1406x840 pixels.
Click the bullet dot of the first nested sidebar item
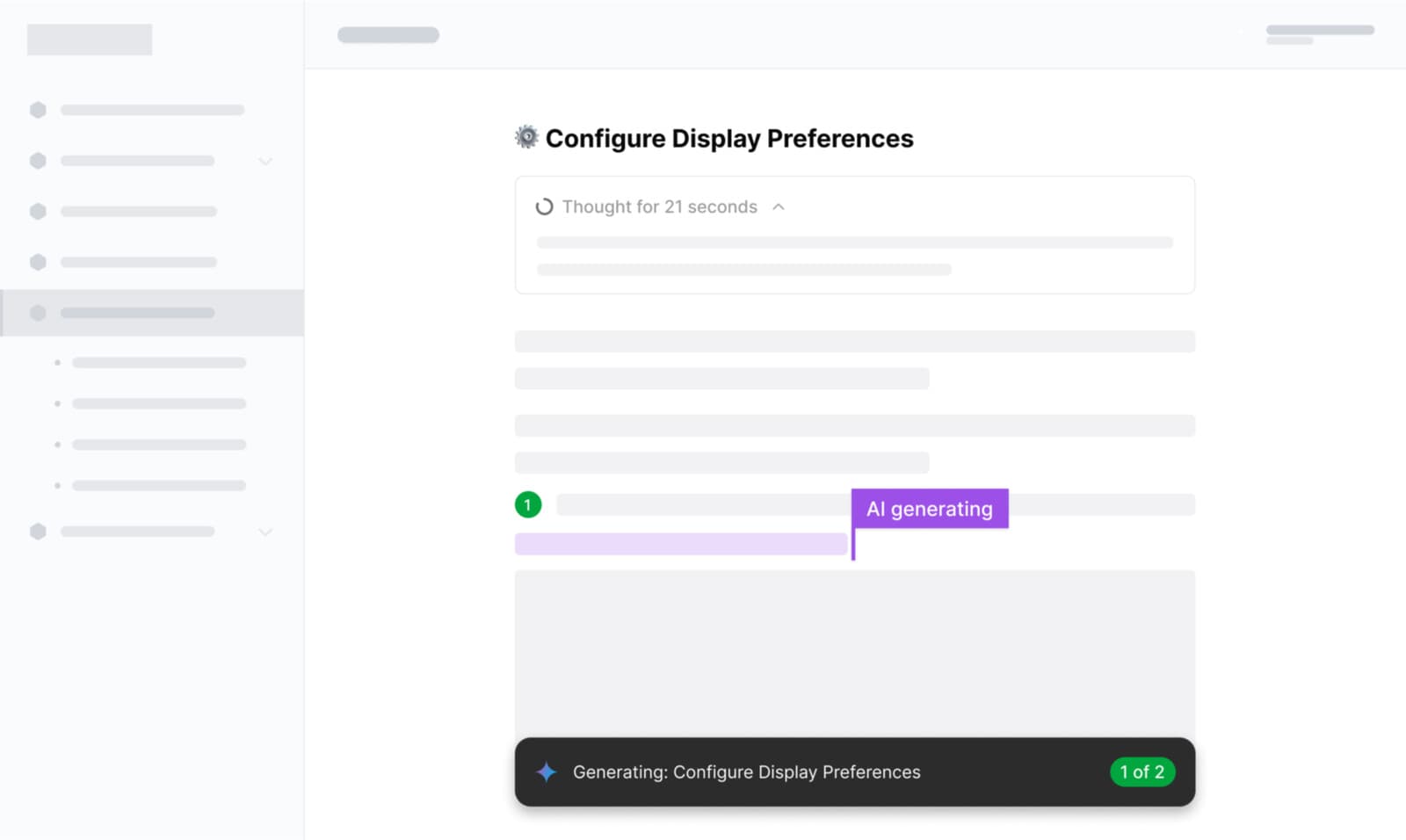pos(58,362)
